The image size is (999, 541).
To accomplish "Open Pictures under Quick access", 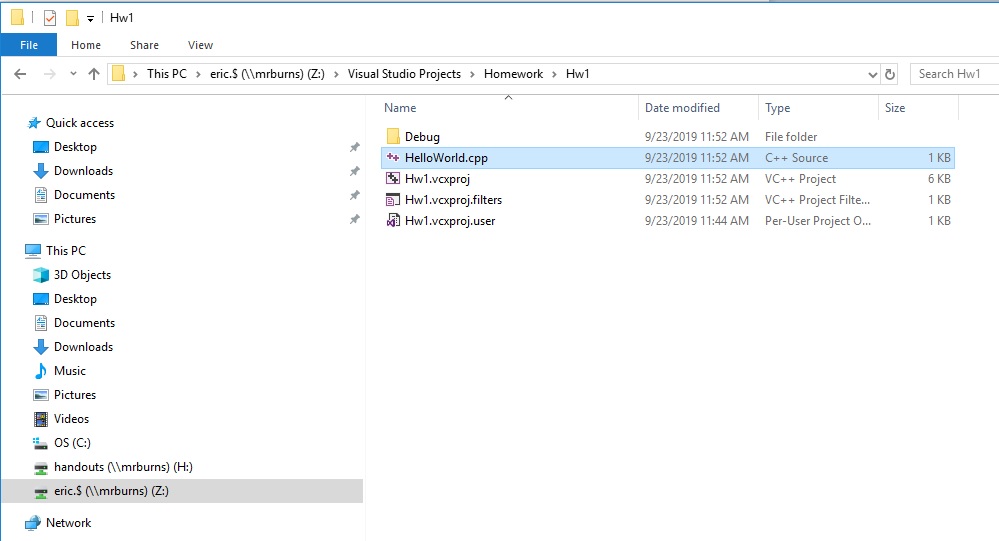I will coord(75,219).
